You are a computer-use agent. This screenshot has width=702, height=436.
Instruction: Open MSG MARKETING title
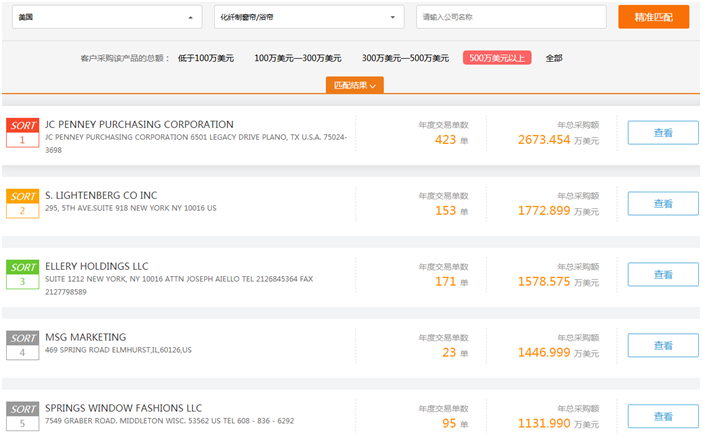(86, 337)
